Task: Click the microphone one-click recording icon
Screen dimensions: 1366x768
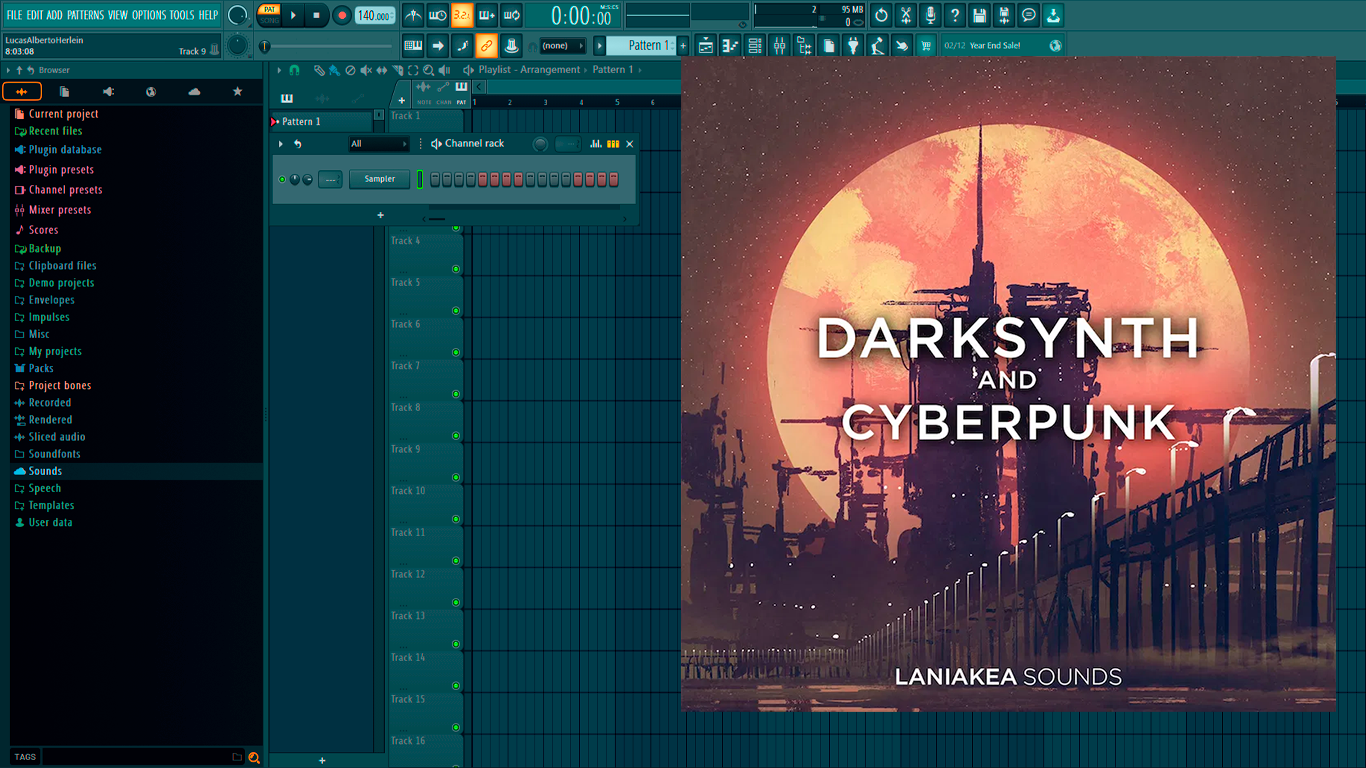Action: pyautogui.click(x=930, y=15)
